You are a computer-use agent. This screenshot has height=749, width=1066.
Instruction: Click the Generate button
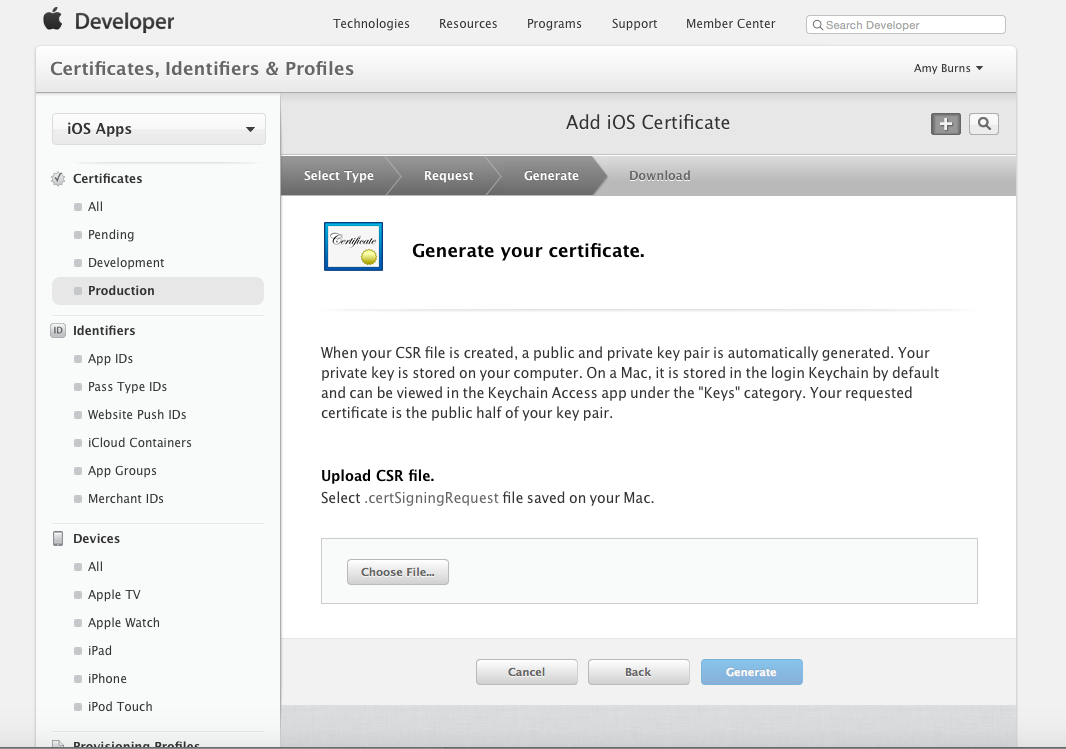point(751,671)
